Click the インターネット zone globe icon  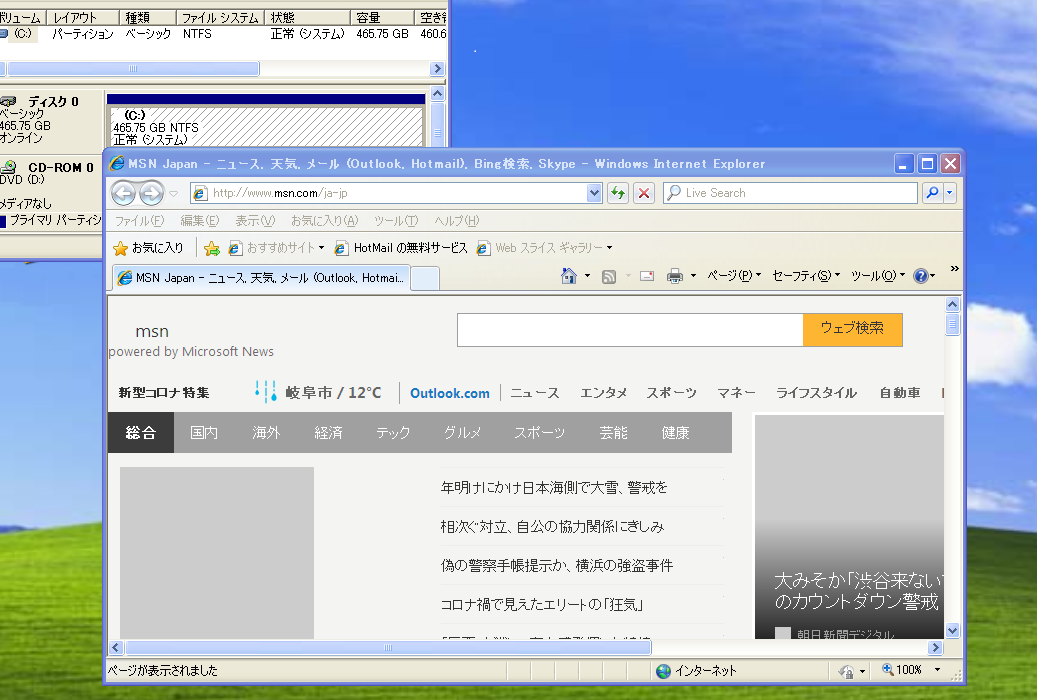point(663,671)
